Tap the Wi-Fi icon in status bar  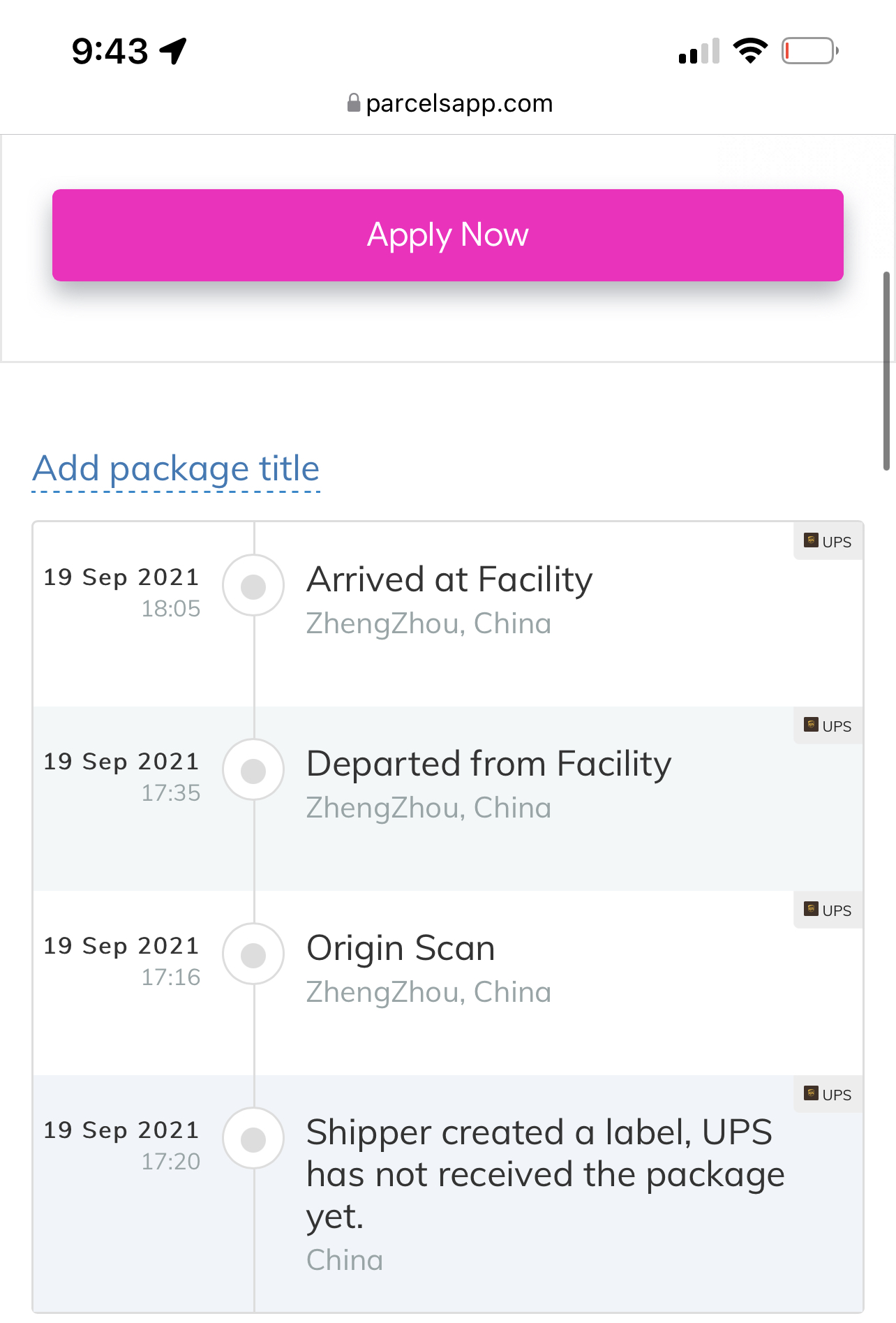click(x=750, y=51)
